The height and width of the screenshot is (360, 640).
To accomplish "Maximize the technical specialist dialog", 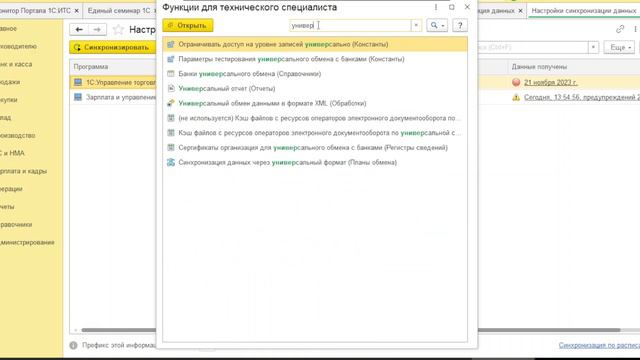I will click(451, 7).
